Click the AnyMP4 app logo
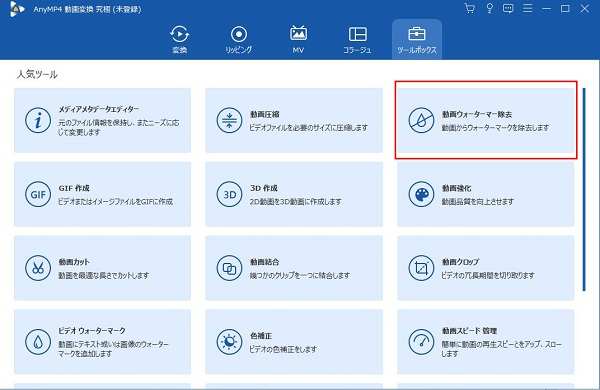The height and width of the screenshot is (390, 600). (16, 9)
